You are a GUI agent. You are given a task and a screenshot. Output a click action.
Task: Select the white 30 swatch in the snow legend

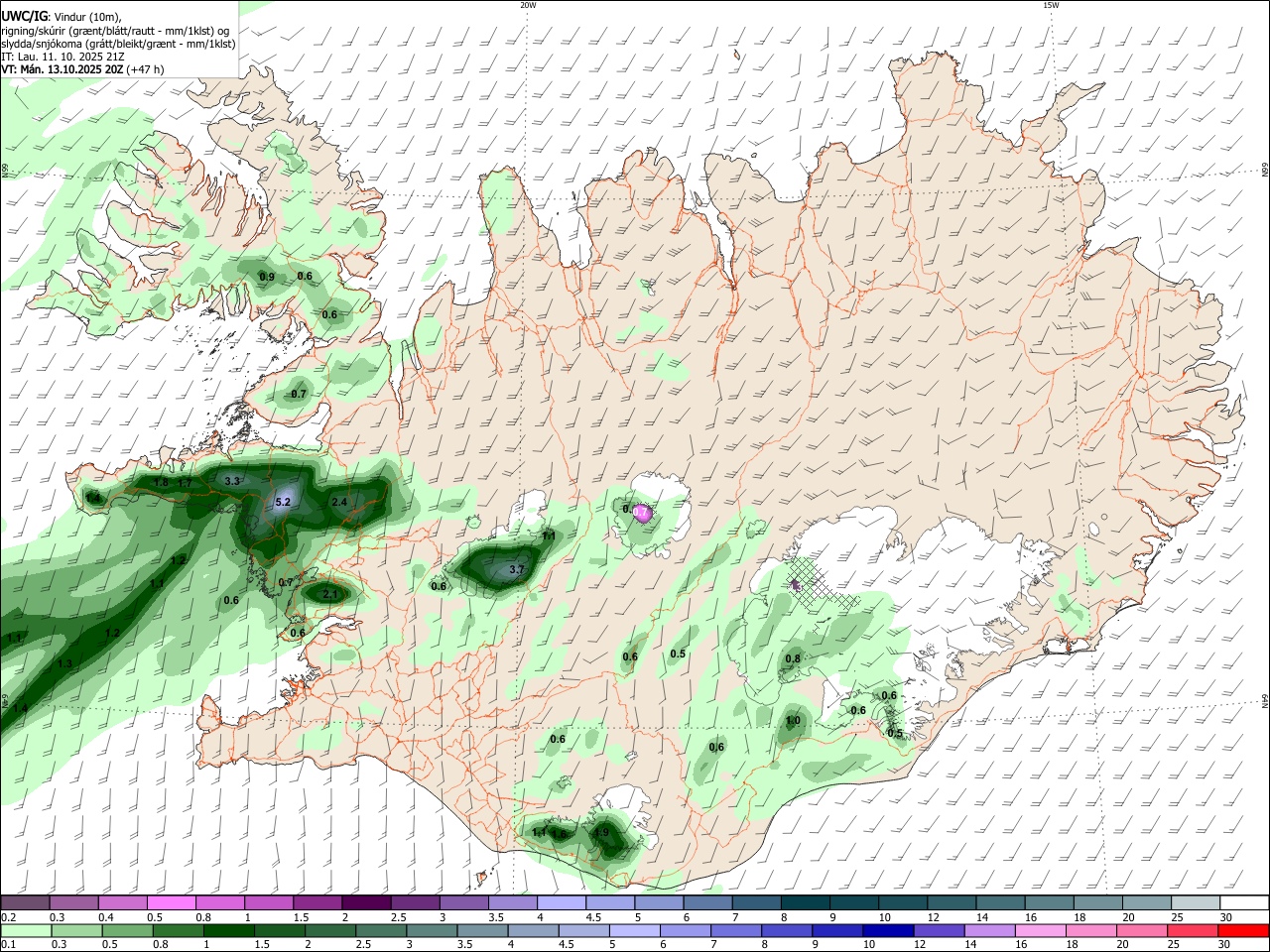tap(1244, 902)
